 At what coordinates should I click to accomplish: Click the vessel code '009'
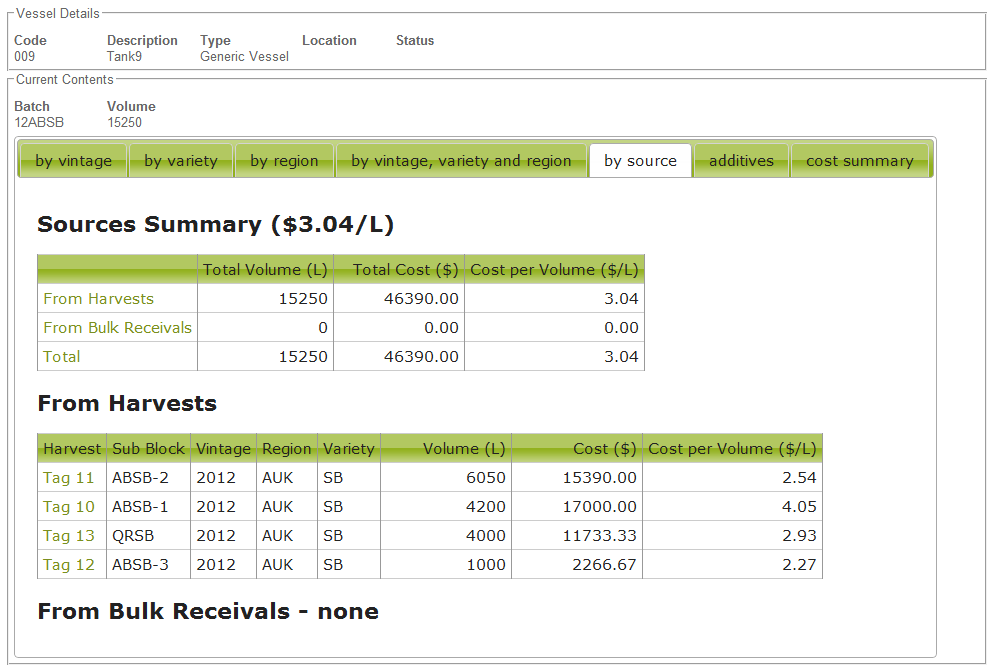(25, 56)
